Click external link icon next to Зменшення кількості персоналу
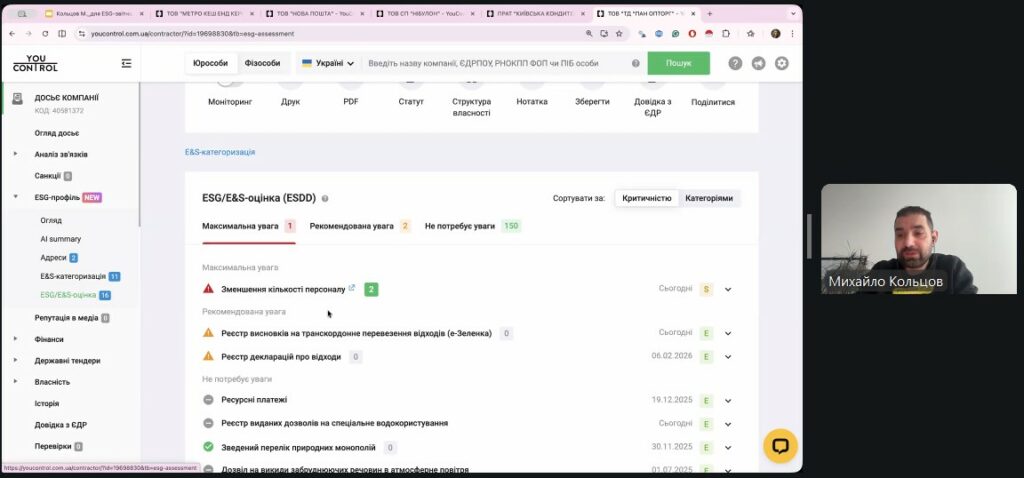The image size is (1024, 478). click(x=352, y=288)
